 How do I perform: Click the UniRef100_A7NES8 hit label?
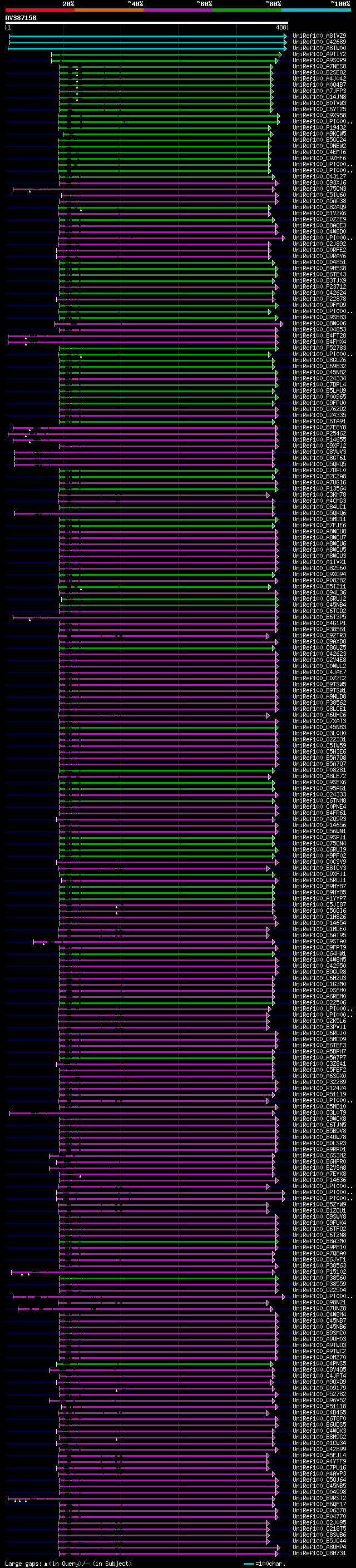pyautogui.click(x=319, y=66)
